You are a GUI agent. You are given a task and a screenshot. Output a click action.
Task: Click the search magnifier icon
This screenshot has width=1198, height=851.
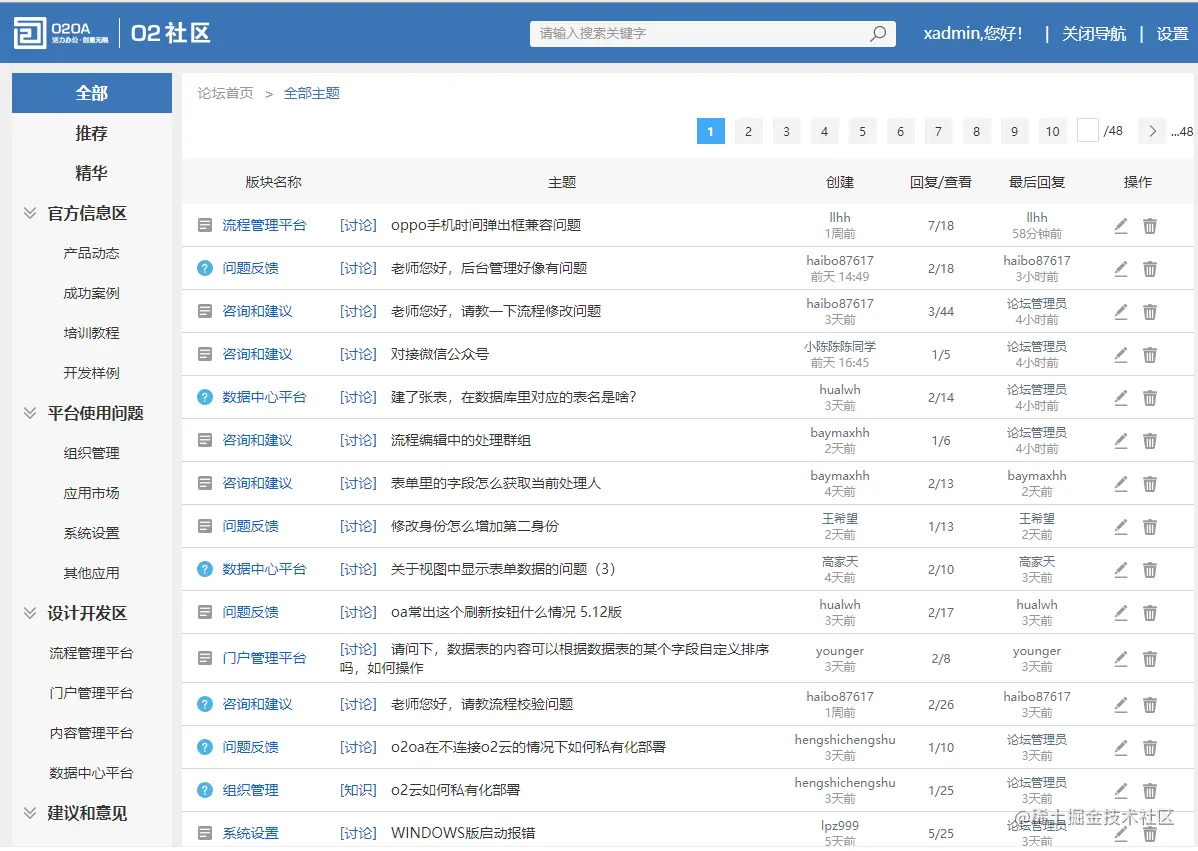[x=878, y=34]
